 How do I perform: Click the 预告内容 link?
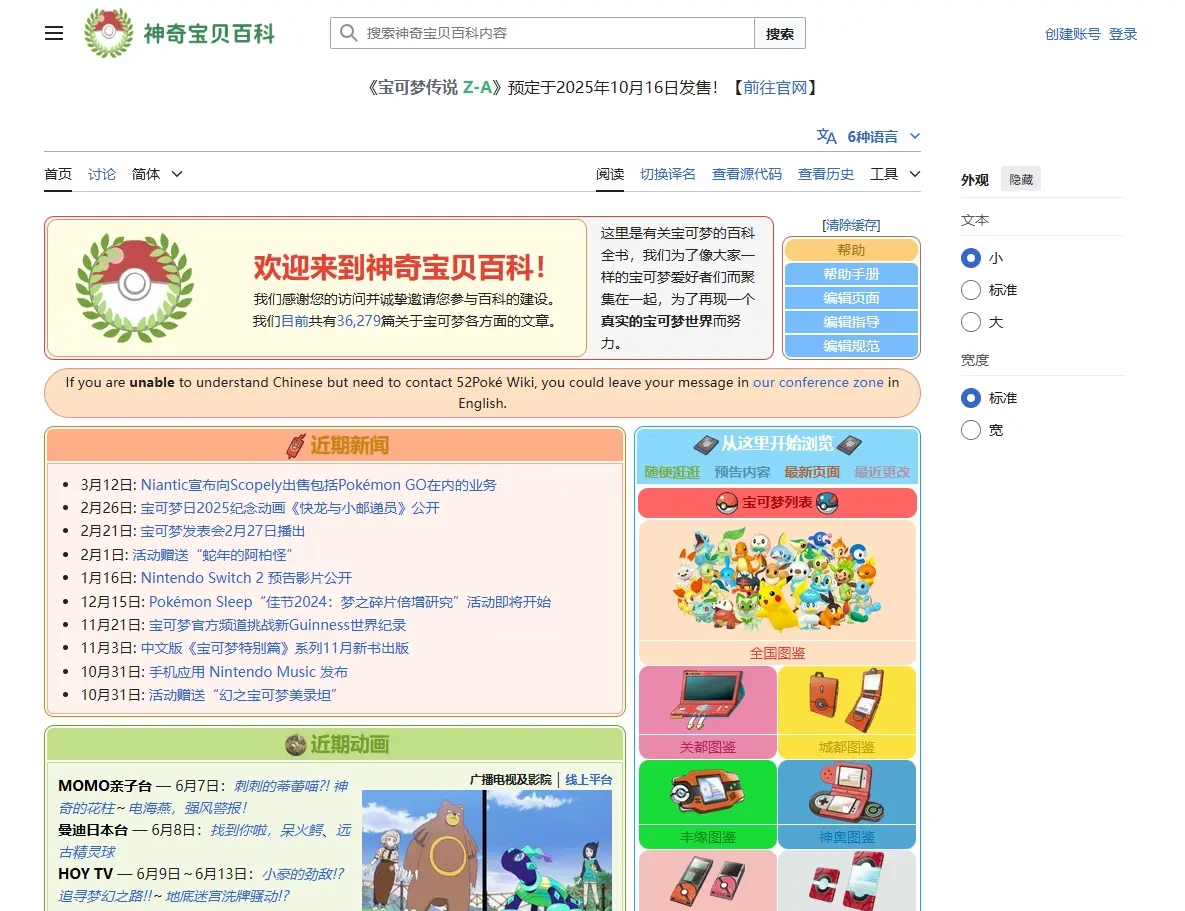[742, 472]
